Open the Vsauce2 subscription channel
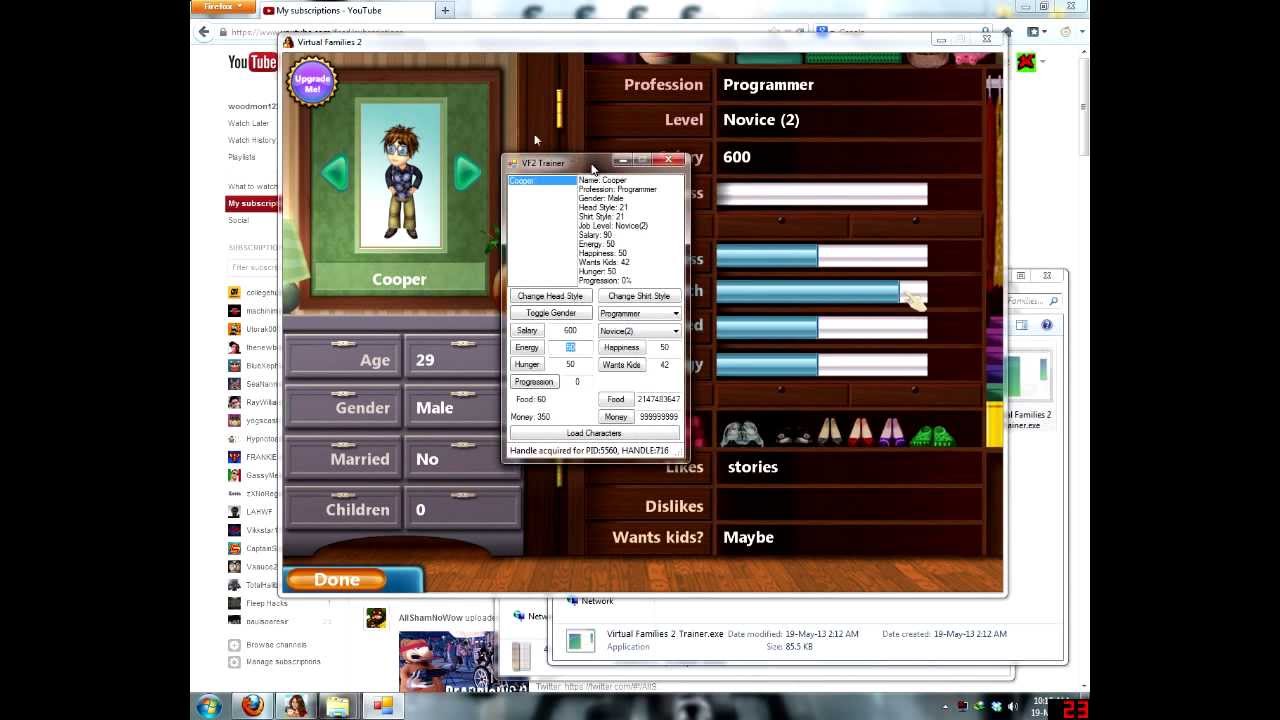 pos(253,567)
